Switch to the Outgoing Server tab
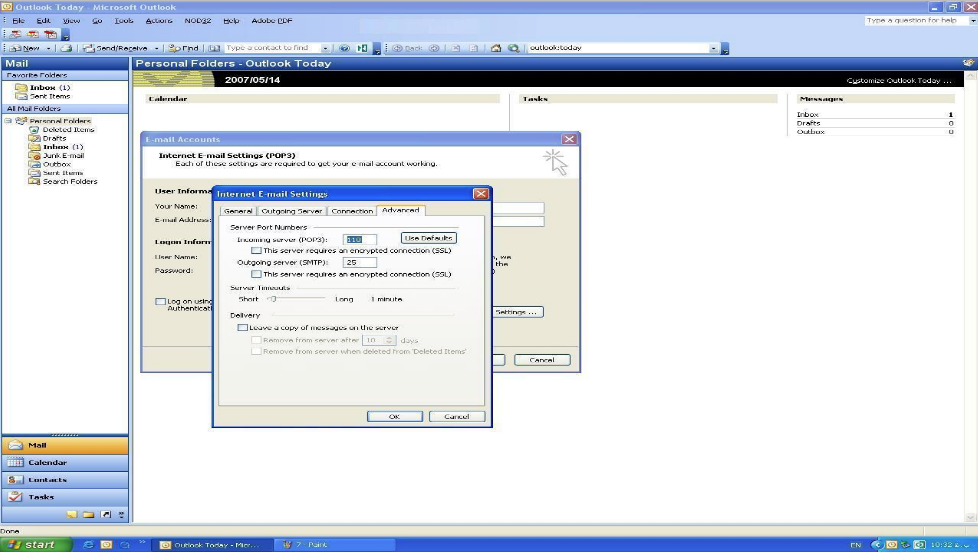Screen dimensions: 978x552 tap(291, 211)
